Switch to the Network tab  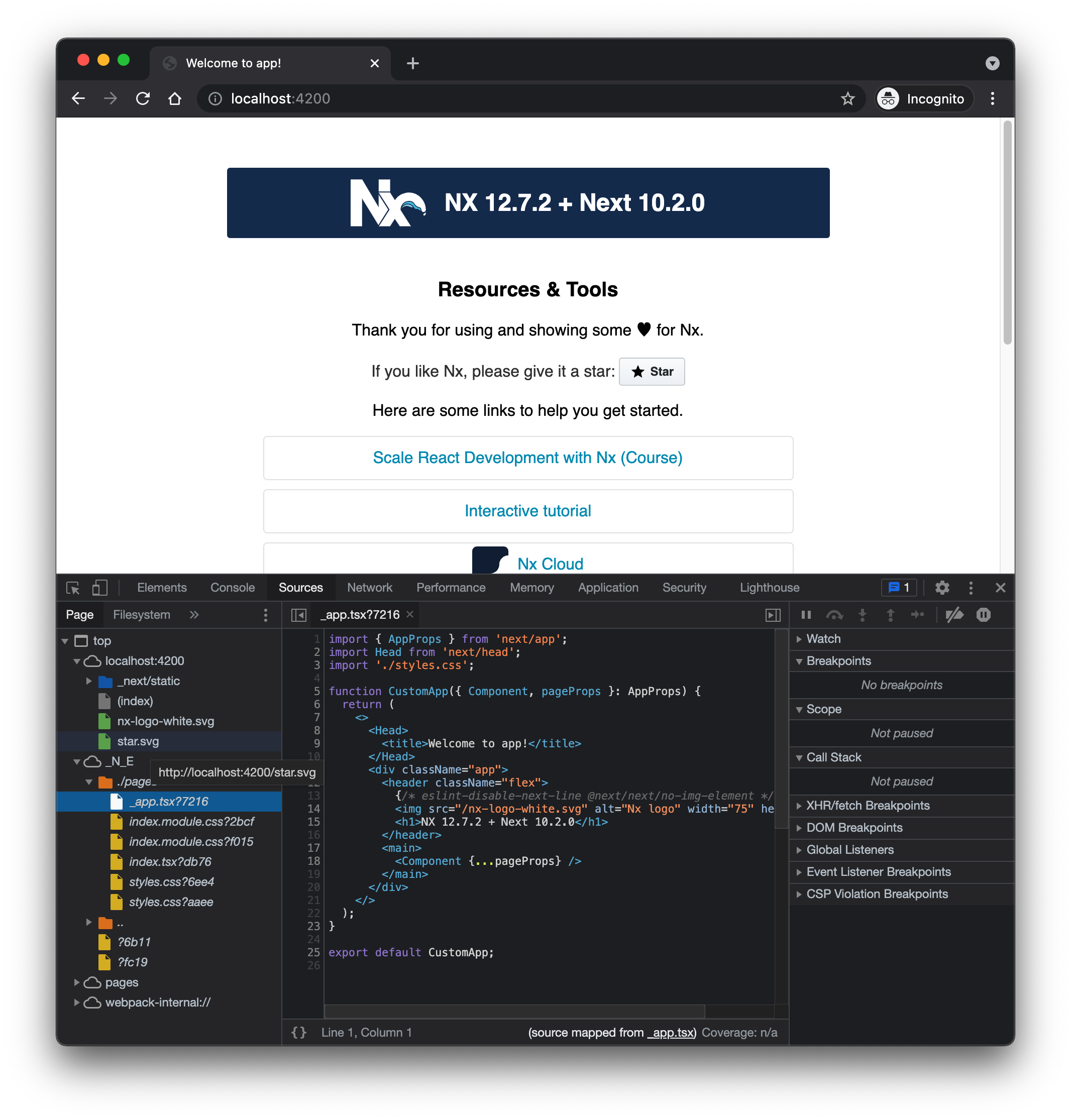(370, 588)
